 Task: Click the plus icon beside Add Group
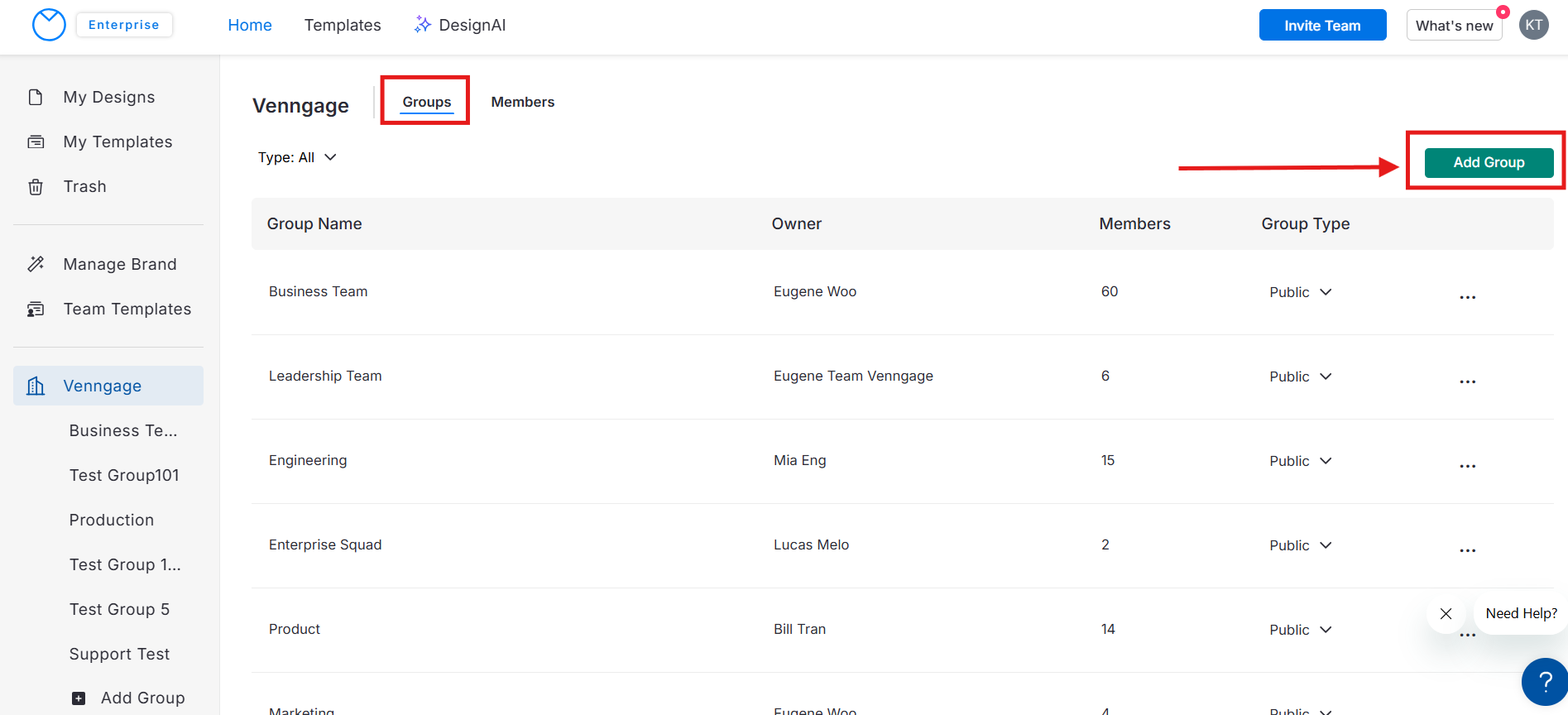tap(79, 698)
